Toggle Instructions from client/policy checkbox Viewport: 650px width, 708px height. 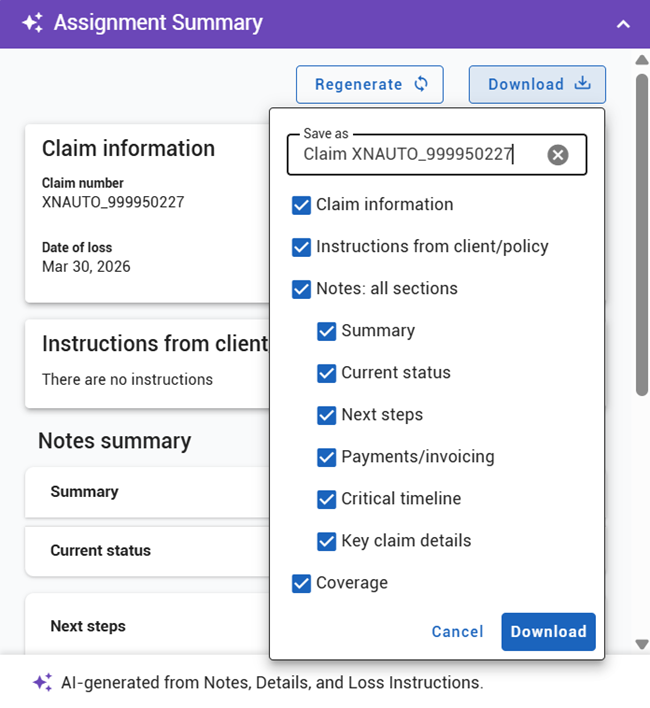[301, 247]
